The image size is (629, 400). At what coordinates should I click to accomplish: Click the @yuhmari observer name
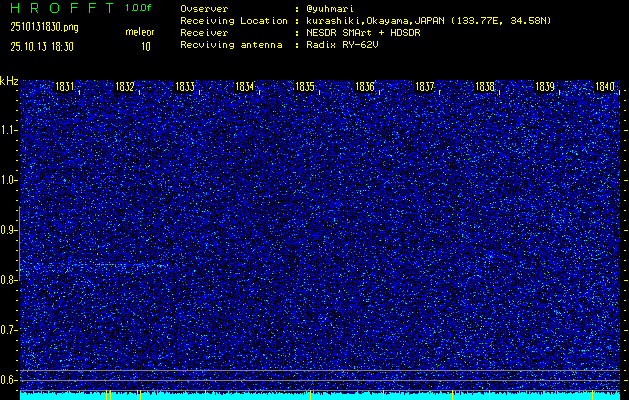pyautogui.click(x=332, y=8)
